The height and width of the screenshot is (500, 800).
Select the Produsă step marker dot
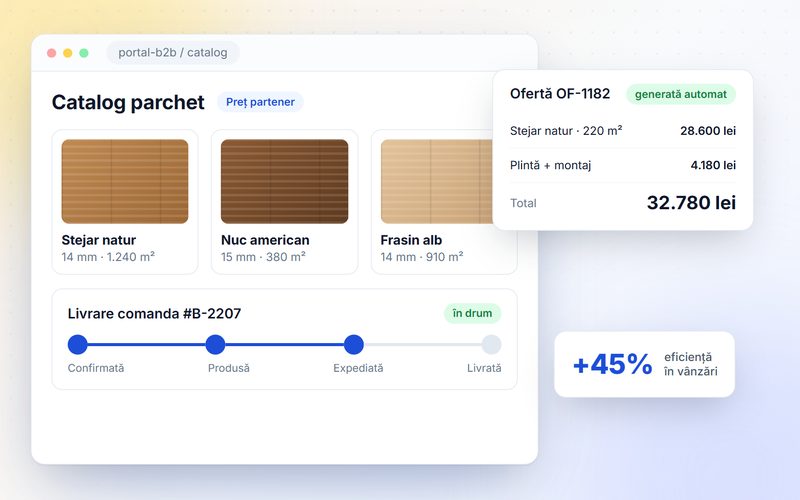click(x=215, y=344)
